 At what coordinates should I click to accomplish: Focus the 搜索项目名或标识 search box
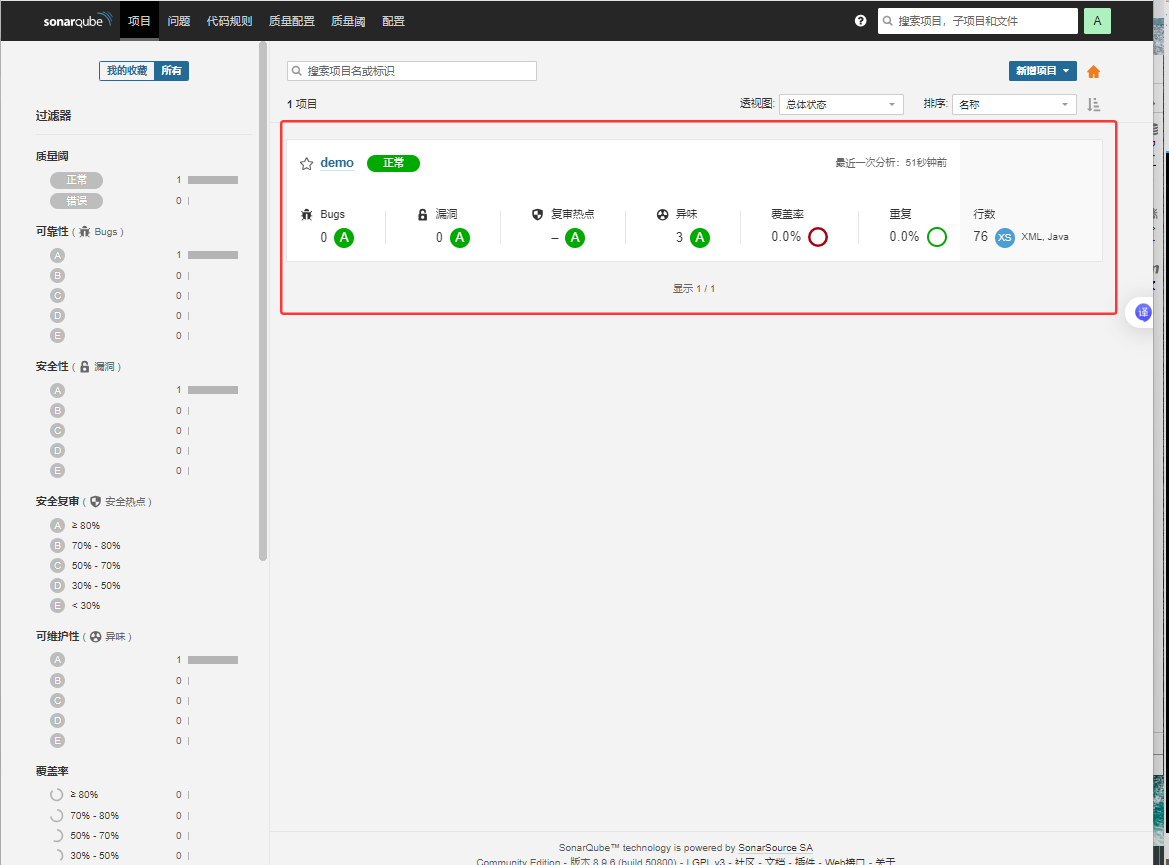point(412,71)
